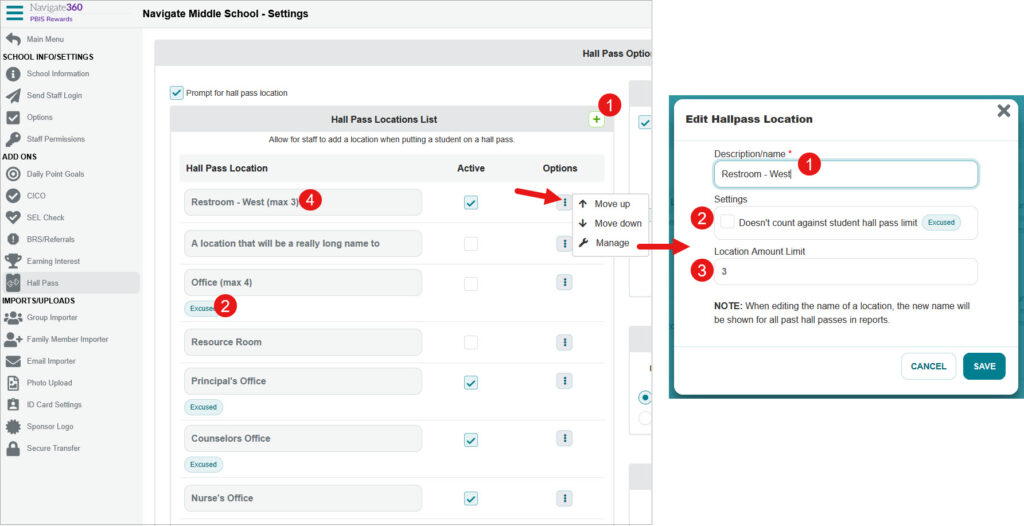
Task: Open ID Card Settings
Action: [x=54, y=405]
